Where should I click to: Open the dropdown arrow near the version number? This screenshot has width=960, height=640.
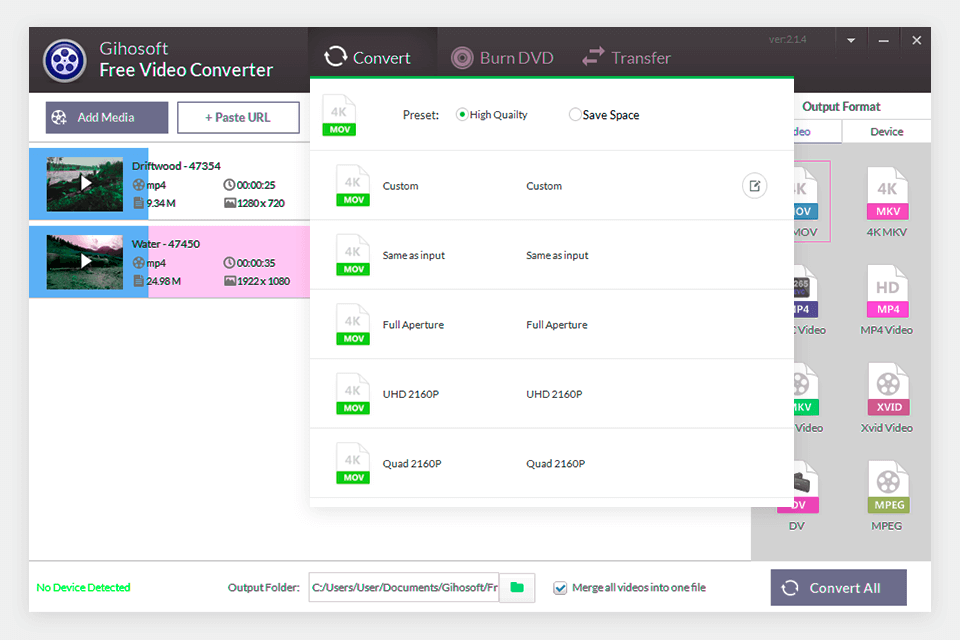tap(850, 39)
